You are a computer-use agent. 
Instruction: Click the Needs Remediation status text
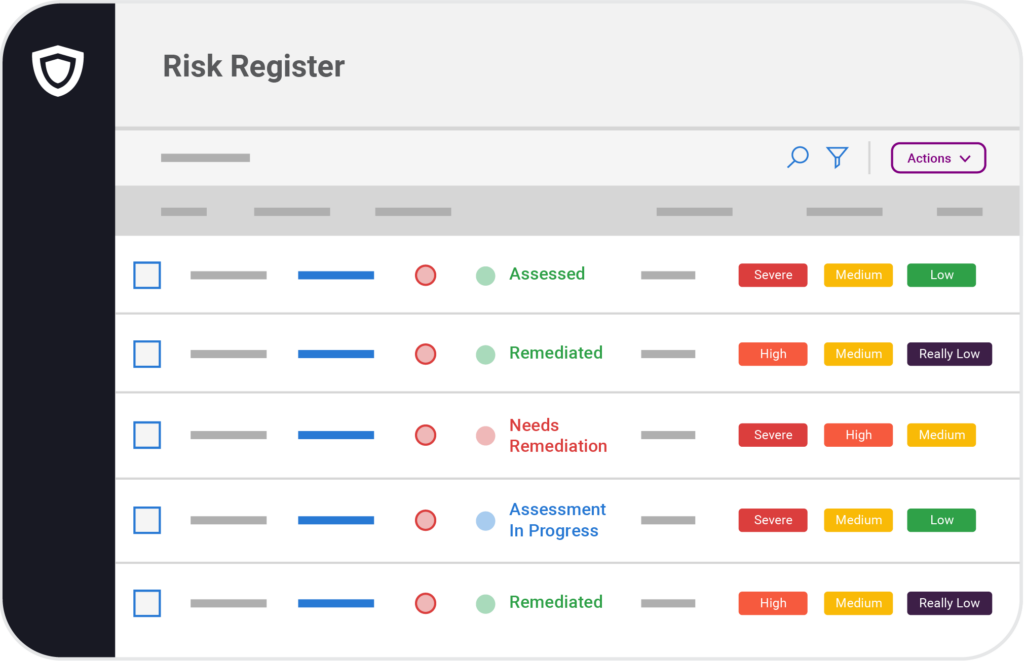tap(558, 435)
